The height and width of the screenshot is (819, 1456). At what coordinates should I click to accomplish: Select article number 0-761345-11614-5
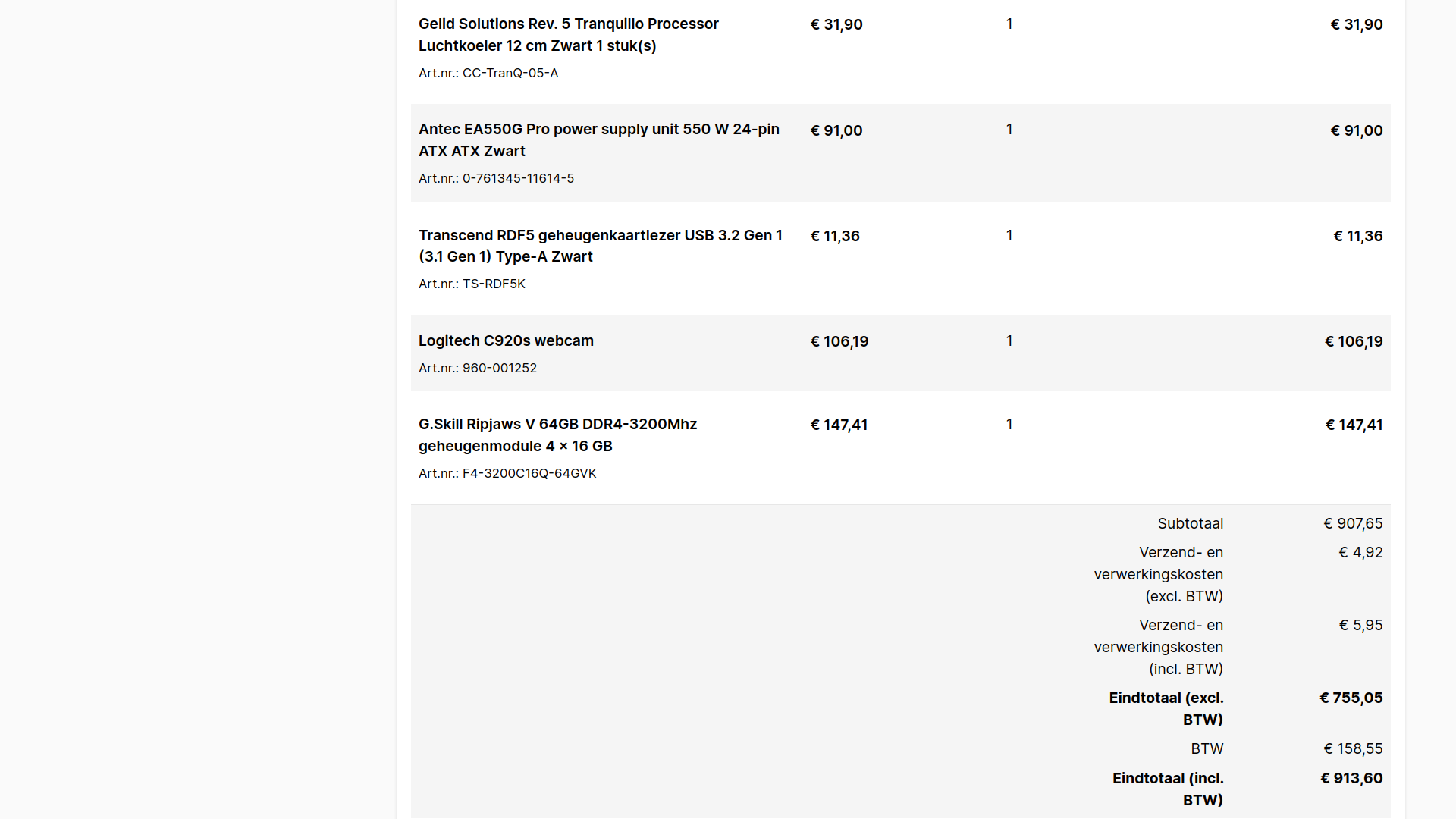[518, 179]
